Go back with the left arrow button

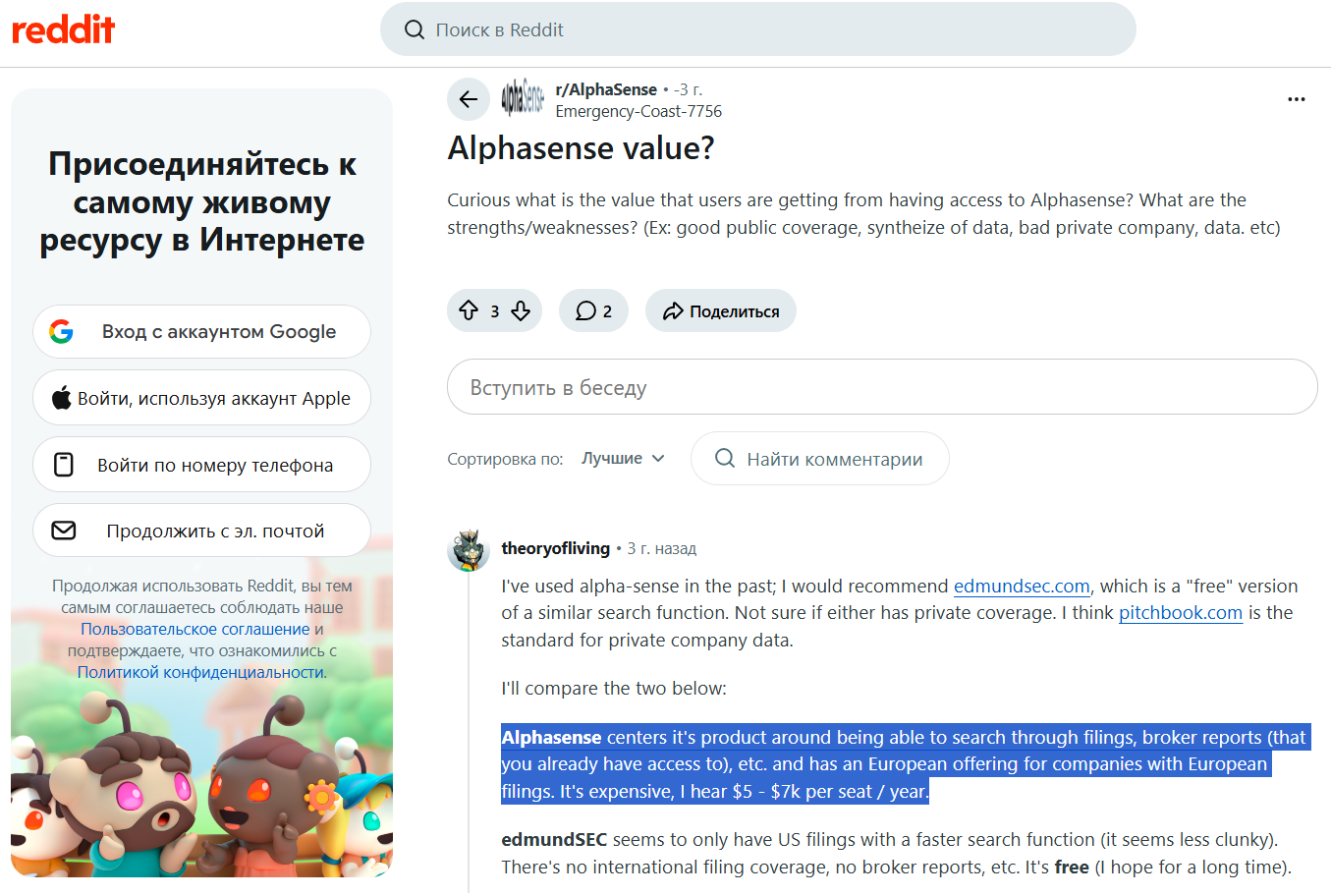pos(469,99)
